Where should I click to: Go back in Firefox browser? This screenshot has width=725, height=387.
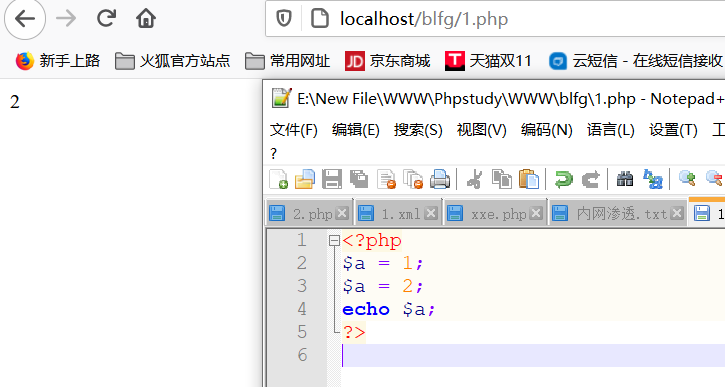pyautogui.click(x=25, y=19)
